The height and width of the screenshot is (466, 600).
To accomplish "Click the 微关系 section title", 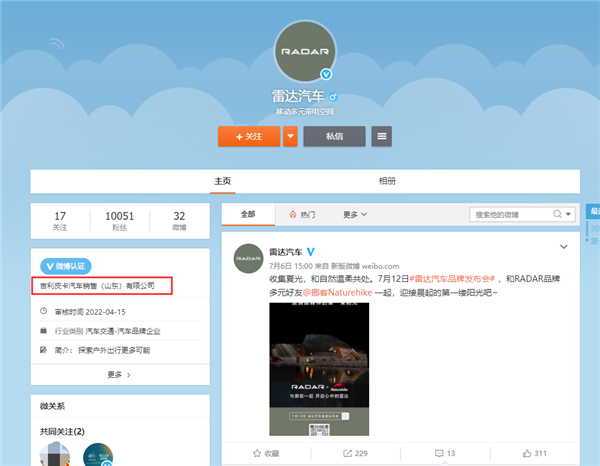I will tap(52, 406).
